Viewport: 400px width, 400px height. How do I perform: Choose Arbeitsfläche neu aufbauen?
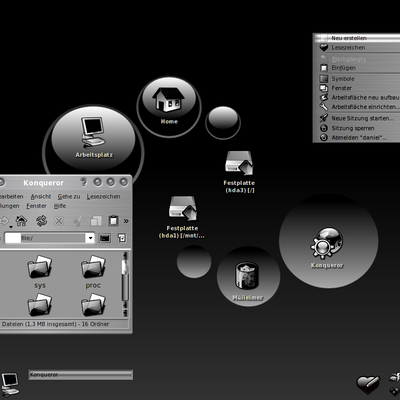357,98
